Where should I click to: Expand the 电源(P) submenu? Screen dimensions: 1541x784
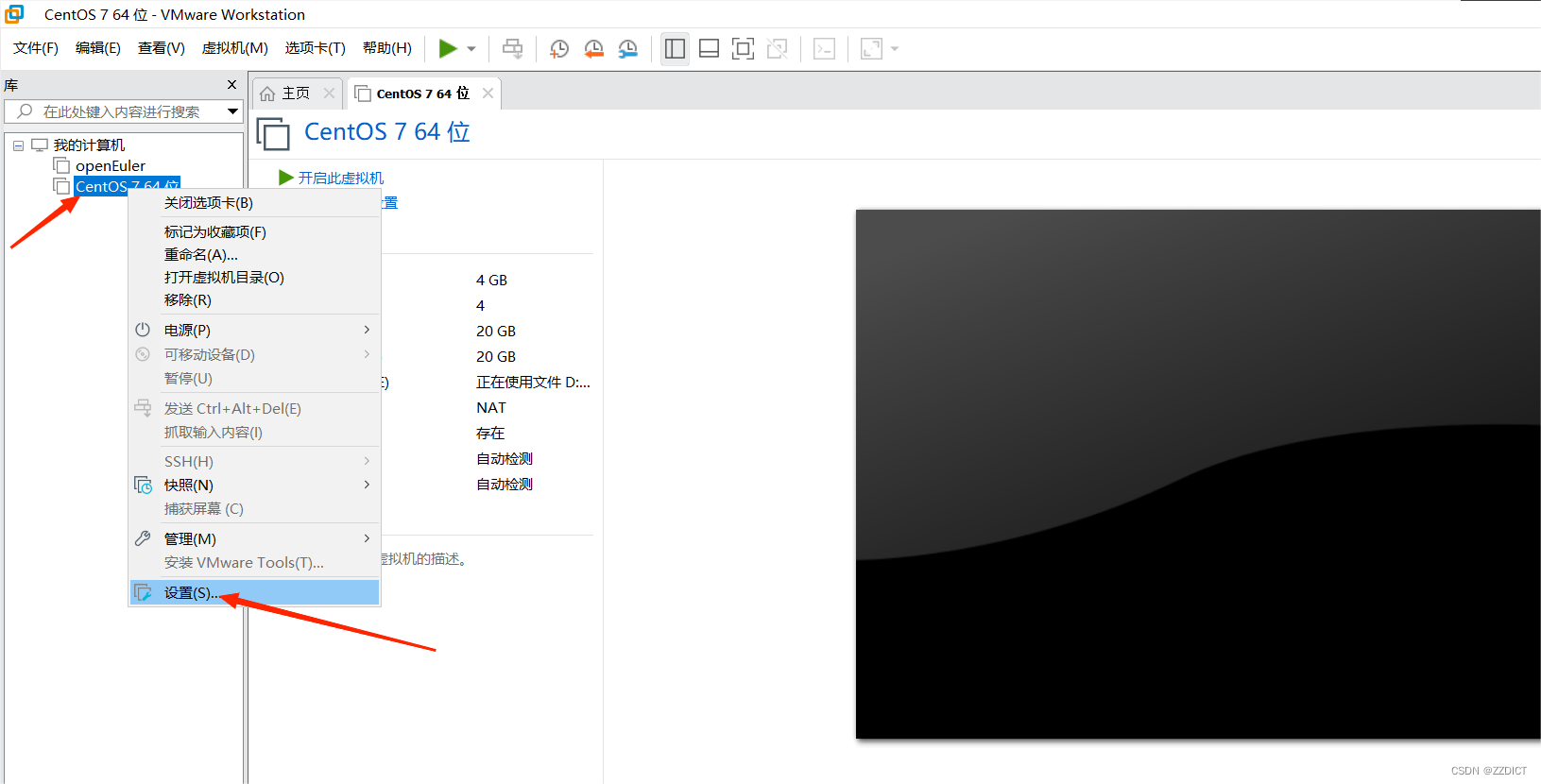tap(254, 331)
